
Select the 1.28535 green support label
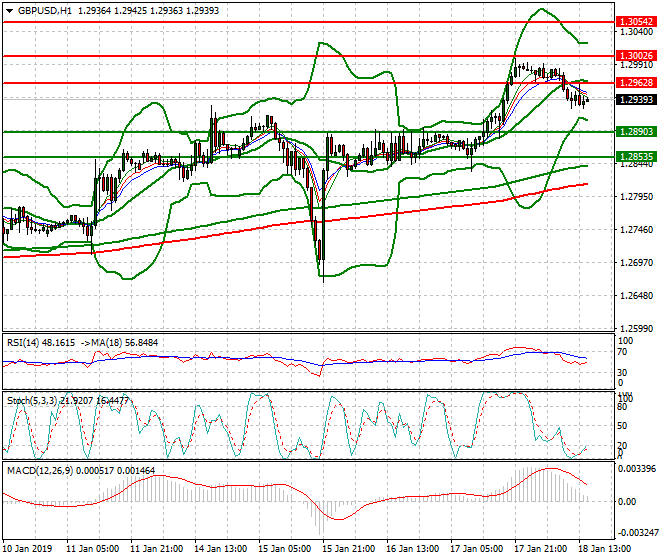pos(636,157)
